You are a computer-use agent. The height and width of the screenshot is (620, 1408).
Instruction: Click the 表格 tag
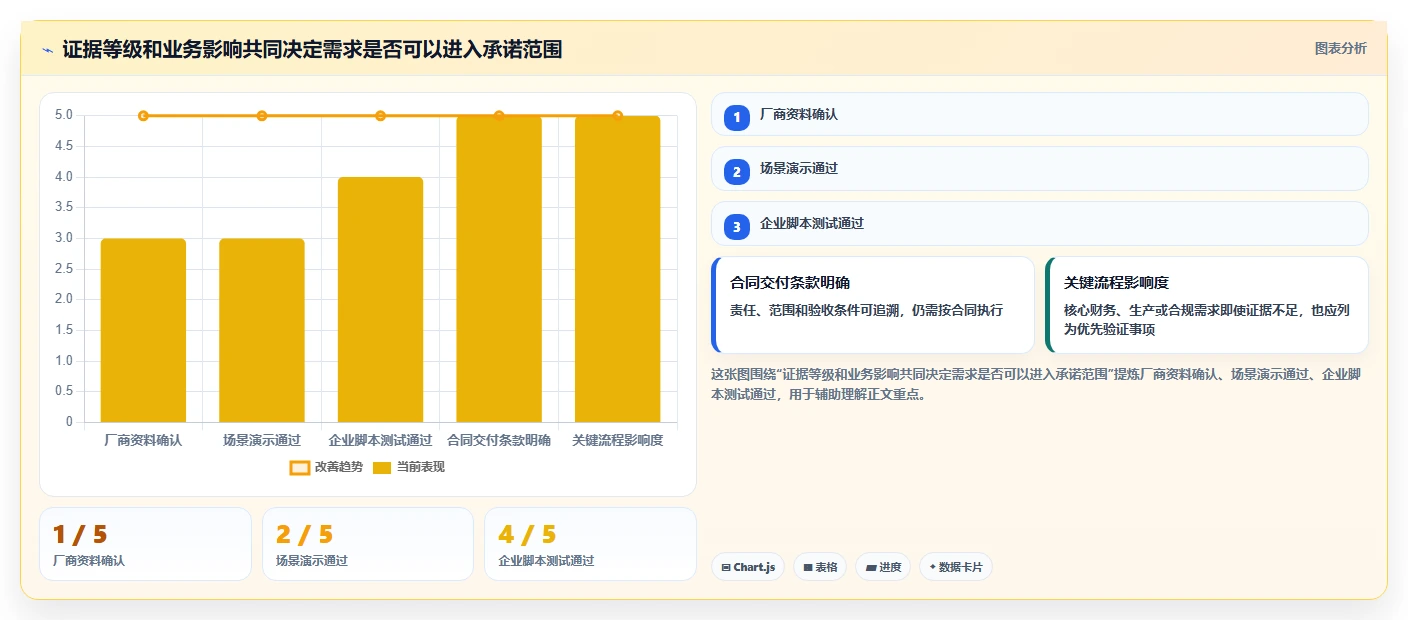click(x=820, y=567)
